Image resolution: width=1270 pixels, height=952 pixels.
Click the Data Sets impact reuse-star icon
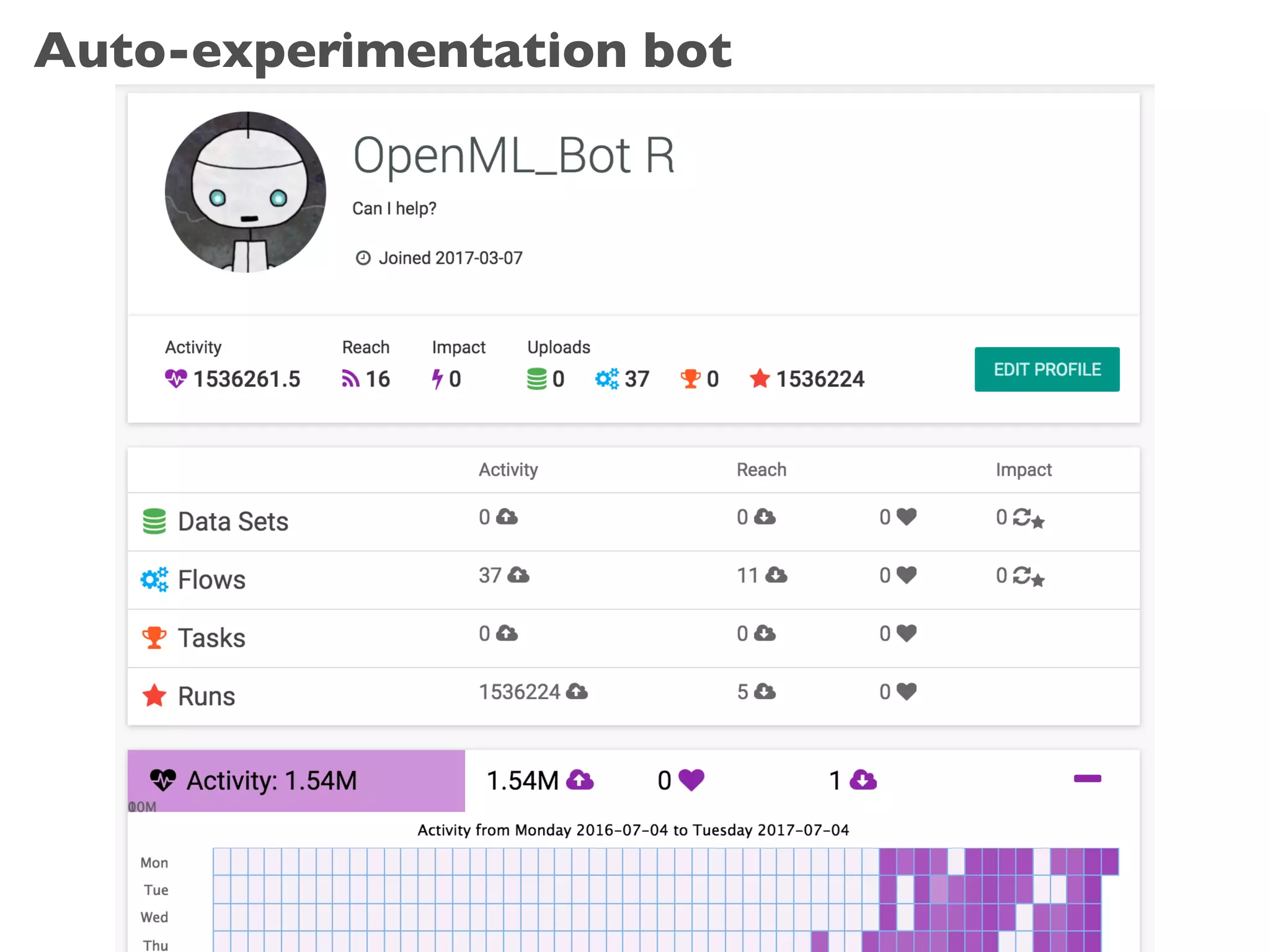point(1029,518)
